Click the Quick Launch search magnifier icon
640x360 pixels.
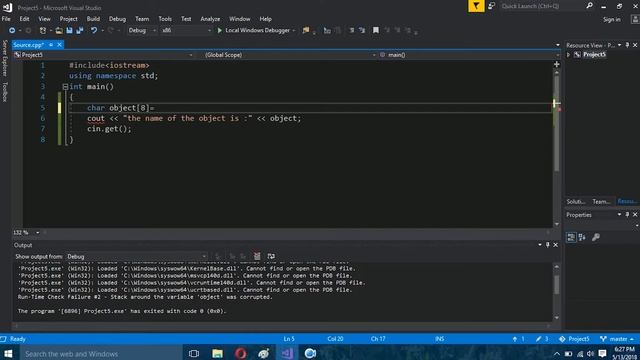click(x=589, y=6)
